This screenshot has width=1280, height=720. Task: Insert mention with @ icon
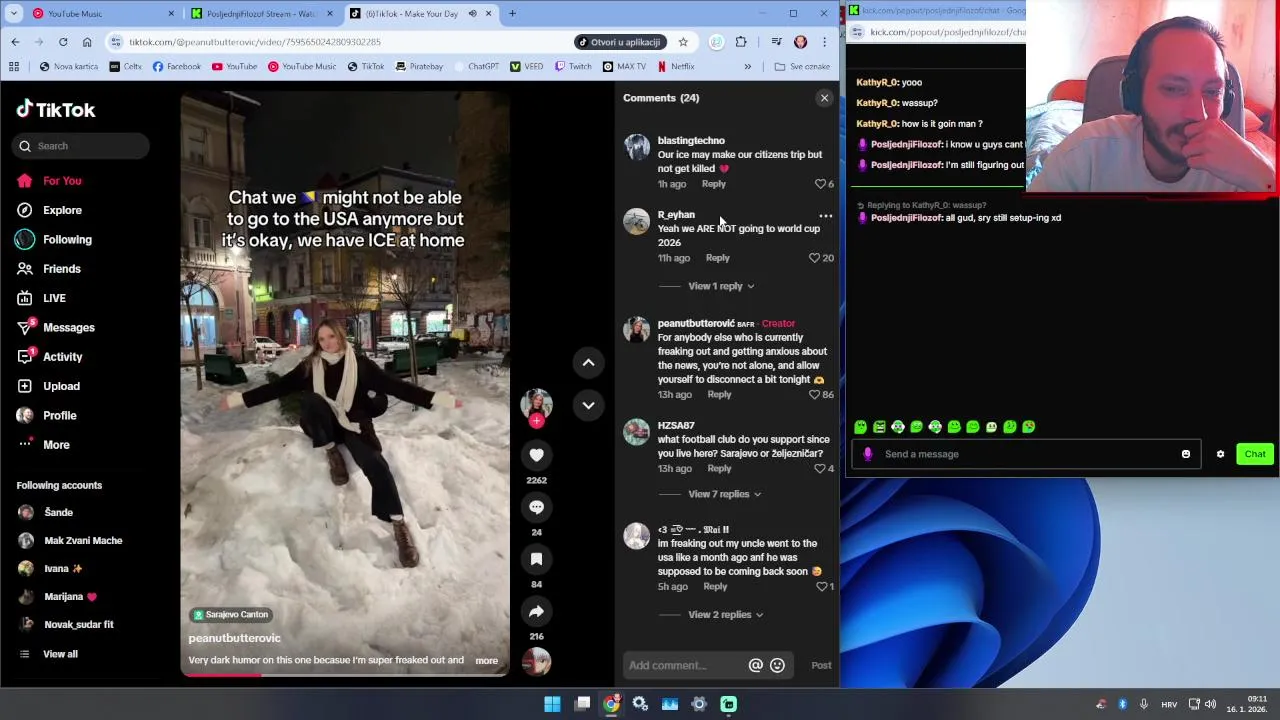click(755, 665)
